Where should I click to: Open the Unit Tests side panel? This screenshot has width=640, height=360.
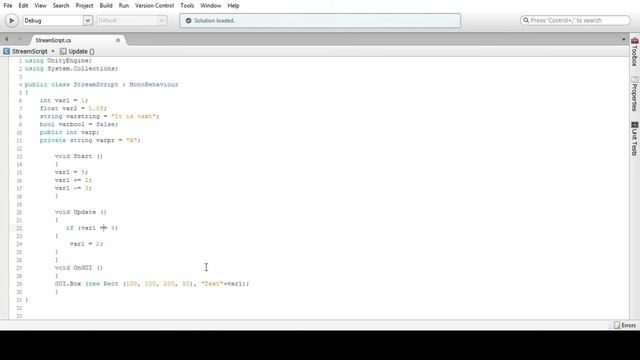point(635,139)
